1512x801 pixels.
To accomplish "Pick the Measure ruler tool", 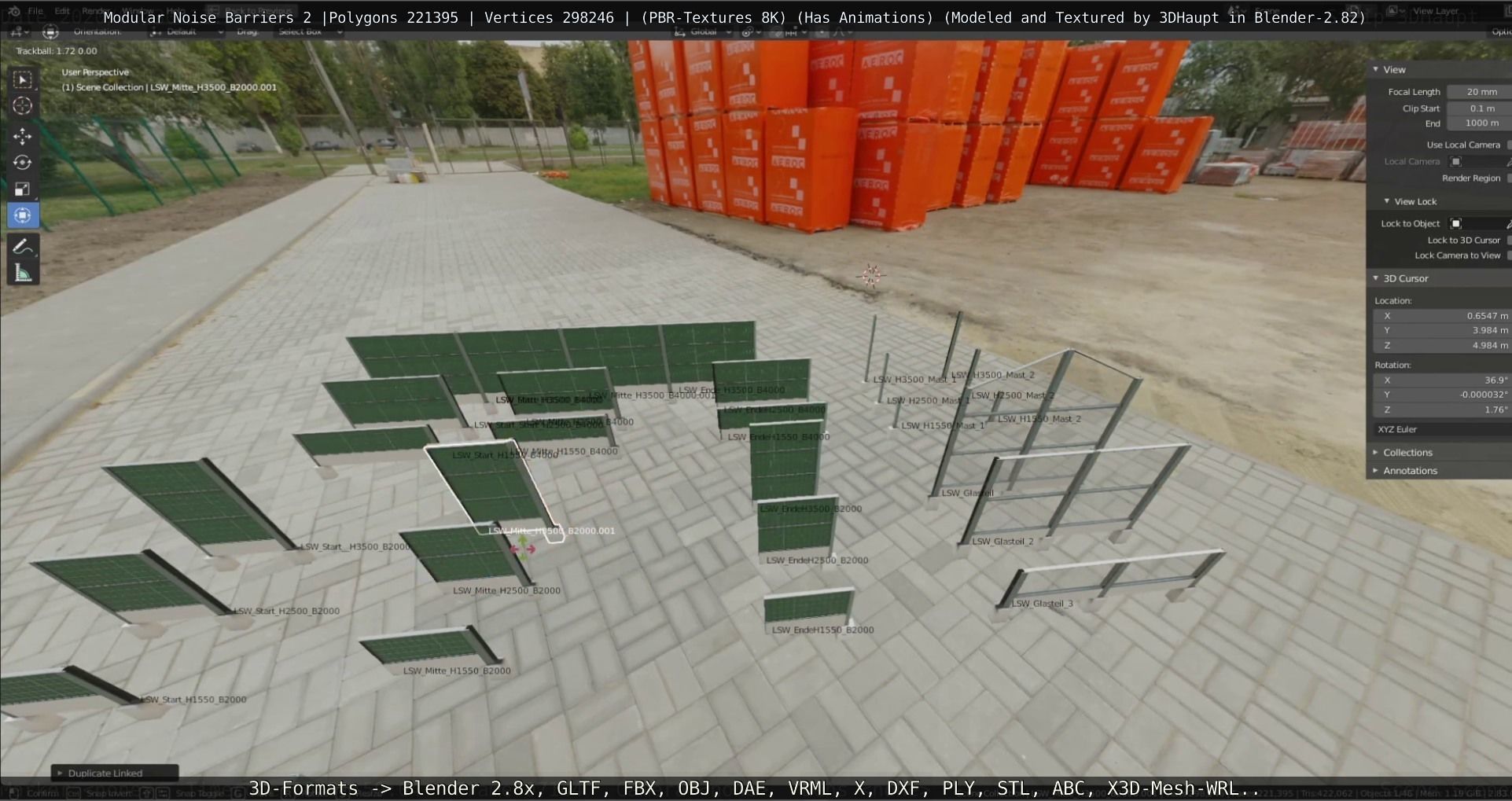I will [22, 274].
